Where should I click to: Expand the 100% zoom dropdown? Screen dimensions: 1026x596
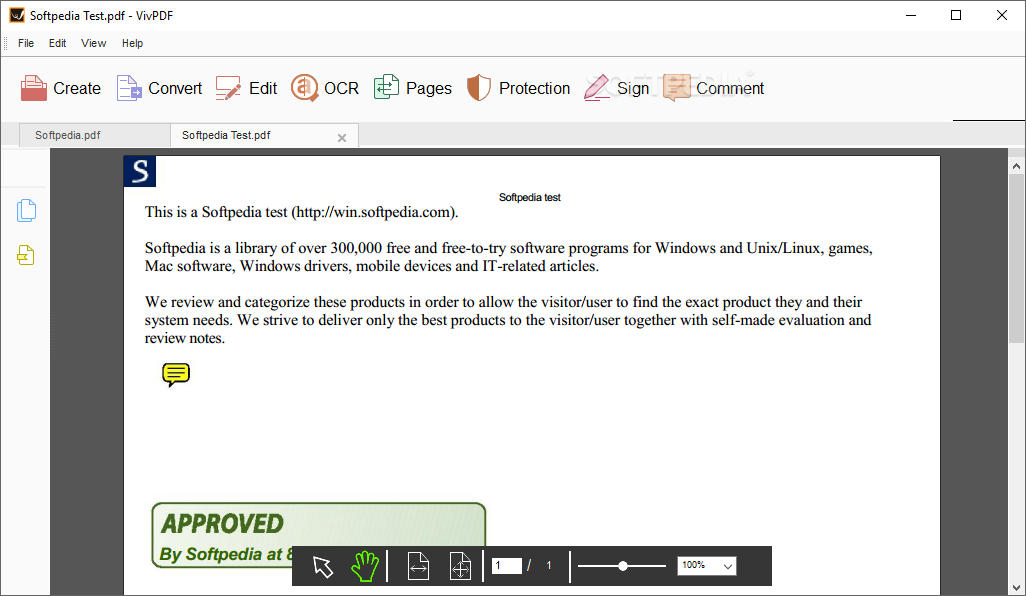[x=727, y=566]
